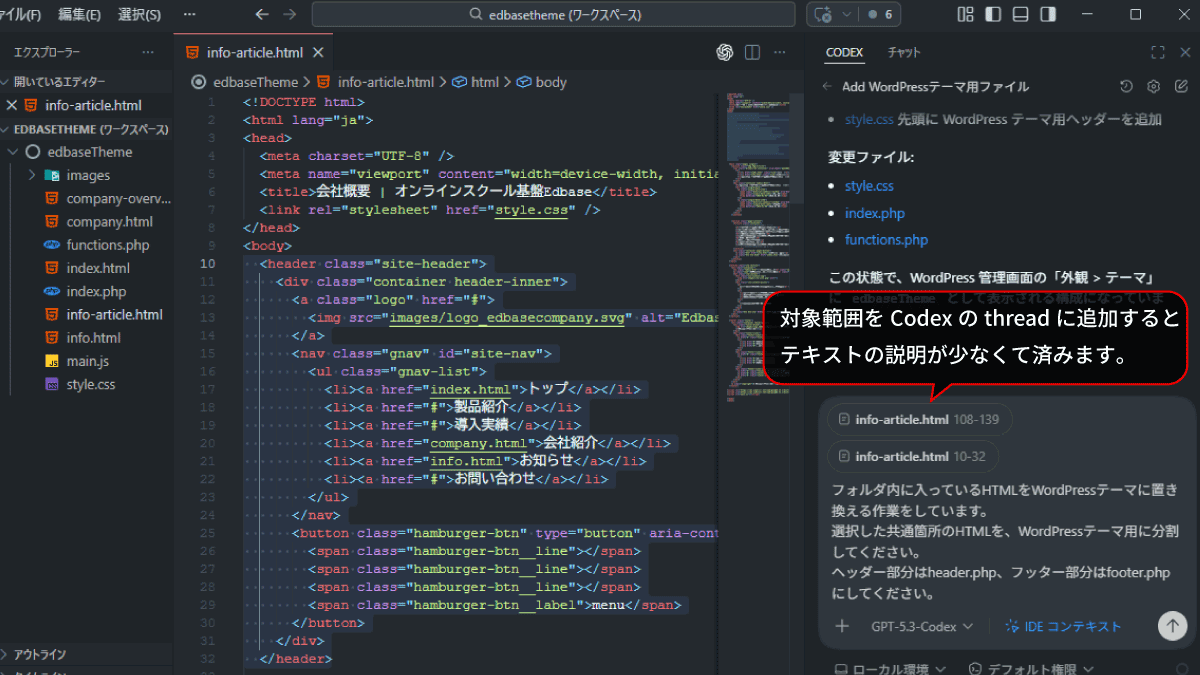
Task: Start a new Codex thread with the compose icon
Action: click(x=1180, y=87)
